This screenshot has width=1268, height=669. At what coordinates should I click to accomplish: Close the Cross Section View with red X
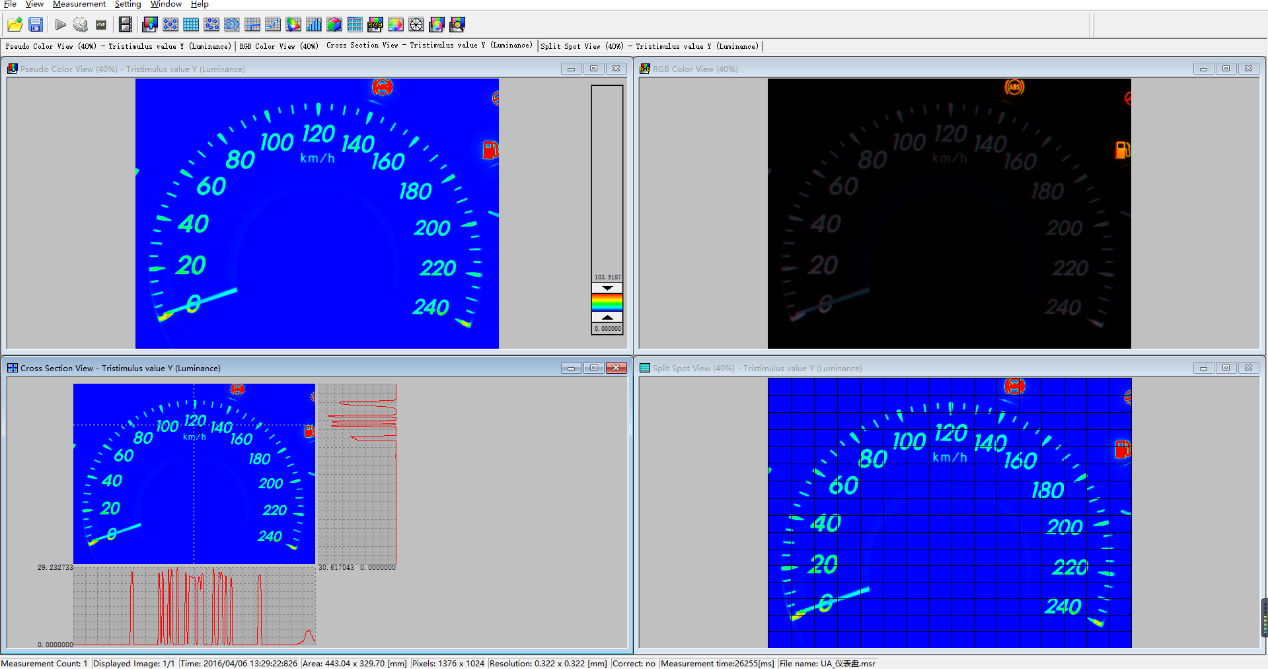(x=616, y=368)
